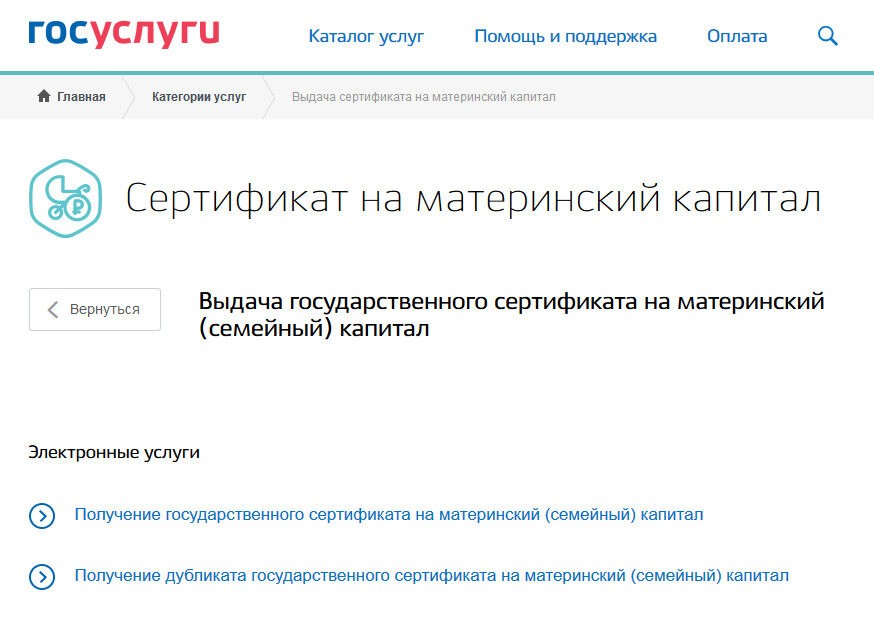Click the Электронные услуги section heading
Screen dimensions: 874x642
click(115, 451)
